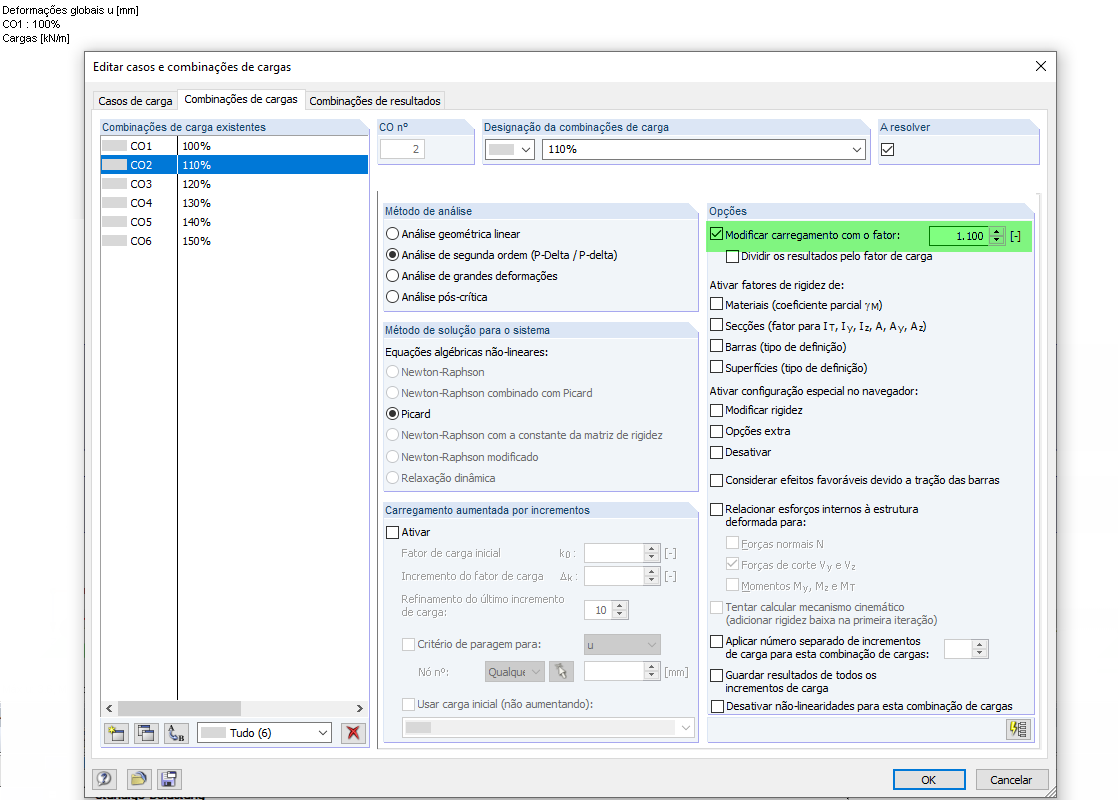Select CO5 140% in the list

[x=234, y=222]
